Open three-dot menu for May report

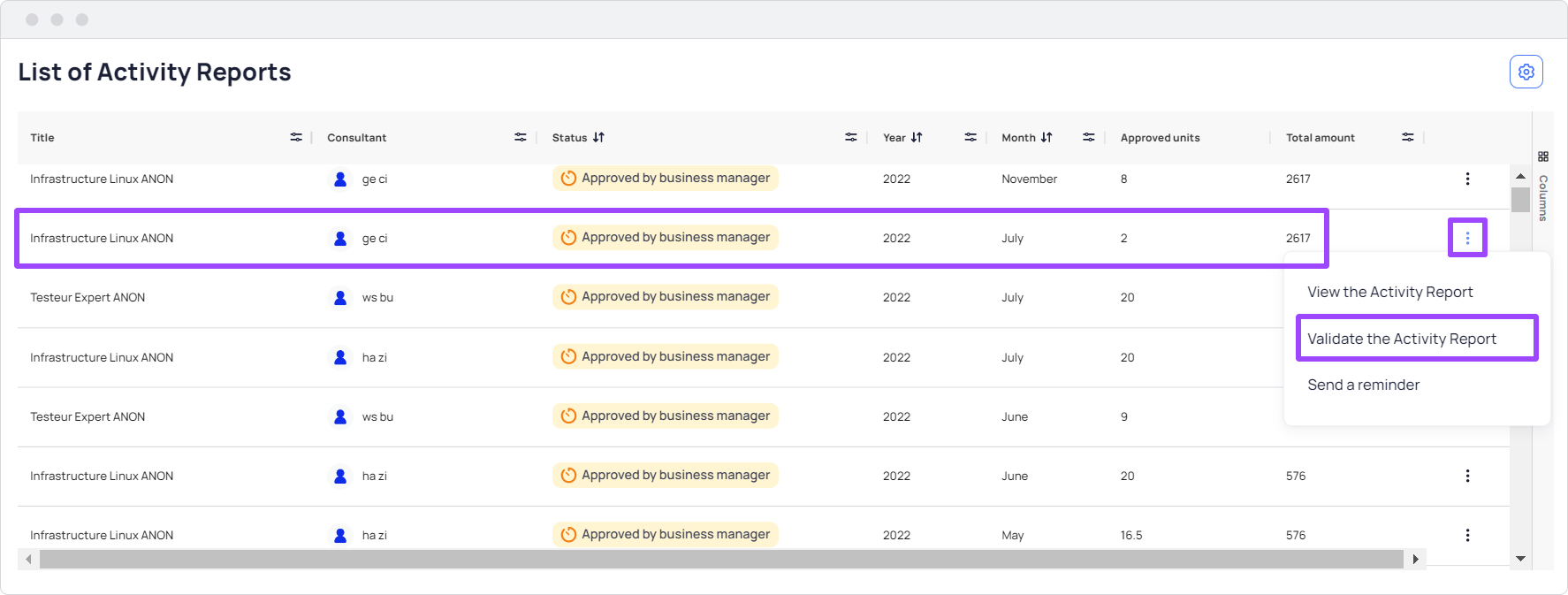[1467, 535]
